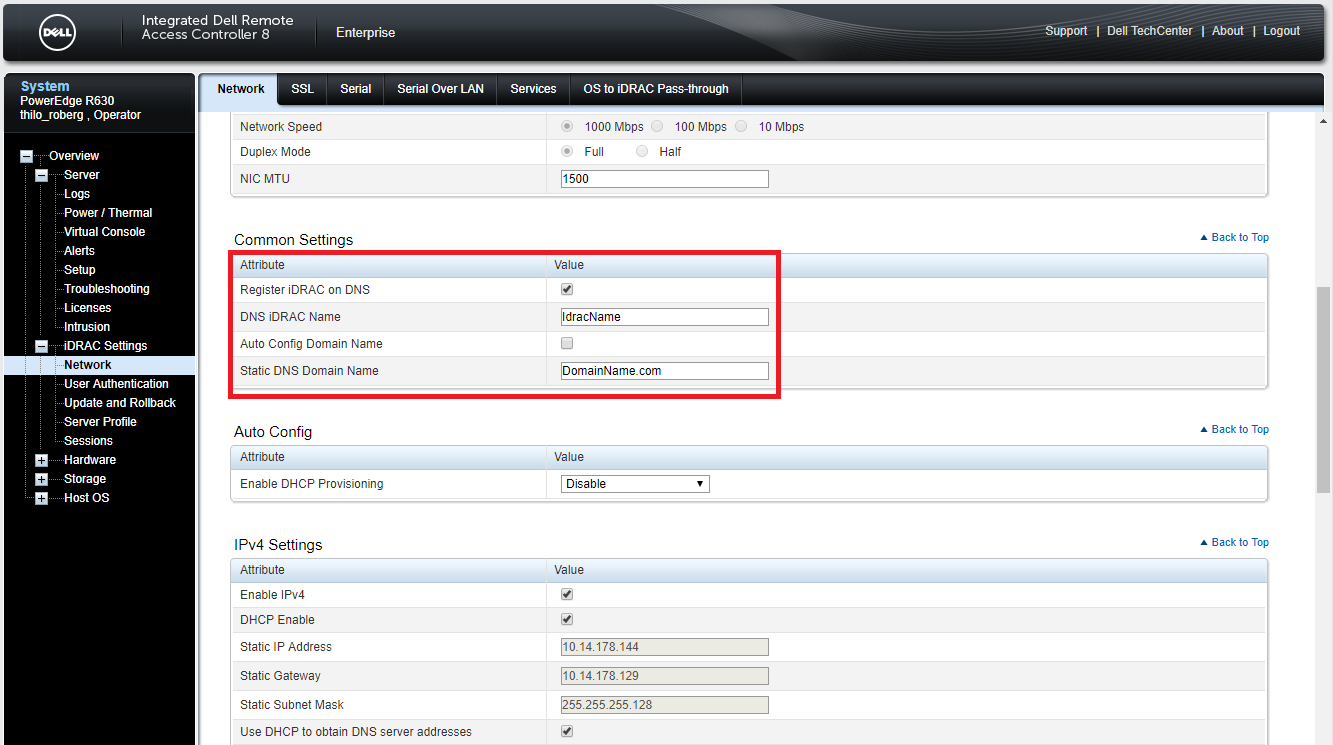
Task: Toggle the Enable IPv4 checkbox
Action: (567, 595)
